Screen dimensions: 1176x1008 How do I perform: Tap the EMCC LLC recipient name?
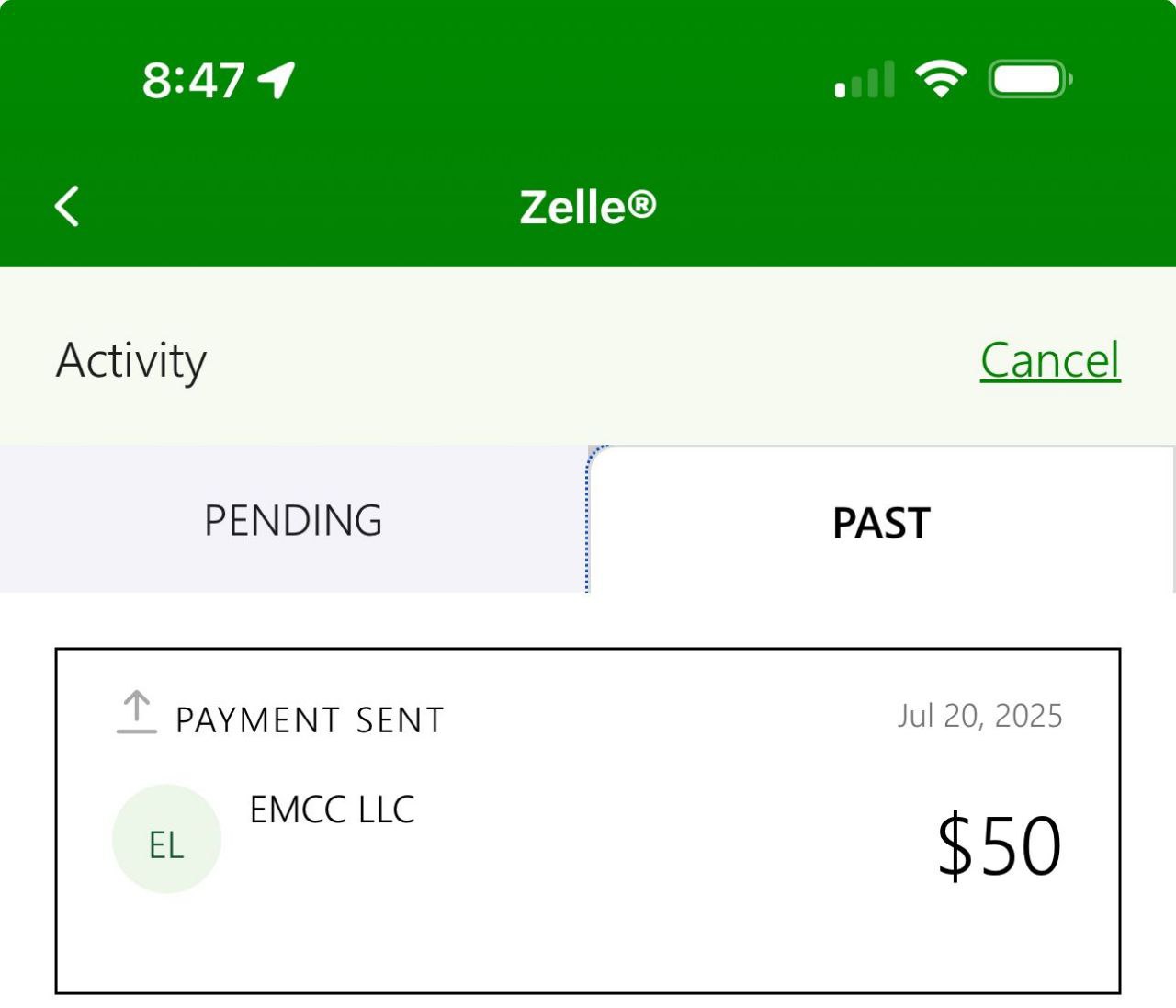coord(332,810)
